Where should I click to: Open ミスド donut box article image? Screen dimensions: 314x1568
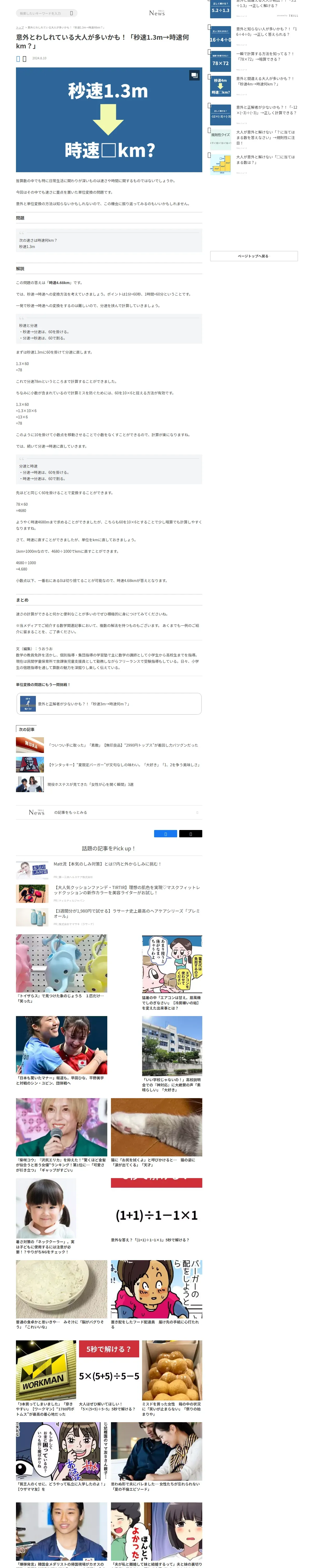(x=172, y=1370)
